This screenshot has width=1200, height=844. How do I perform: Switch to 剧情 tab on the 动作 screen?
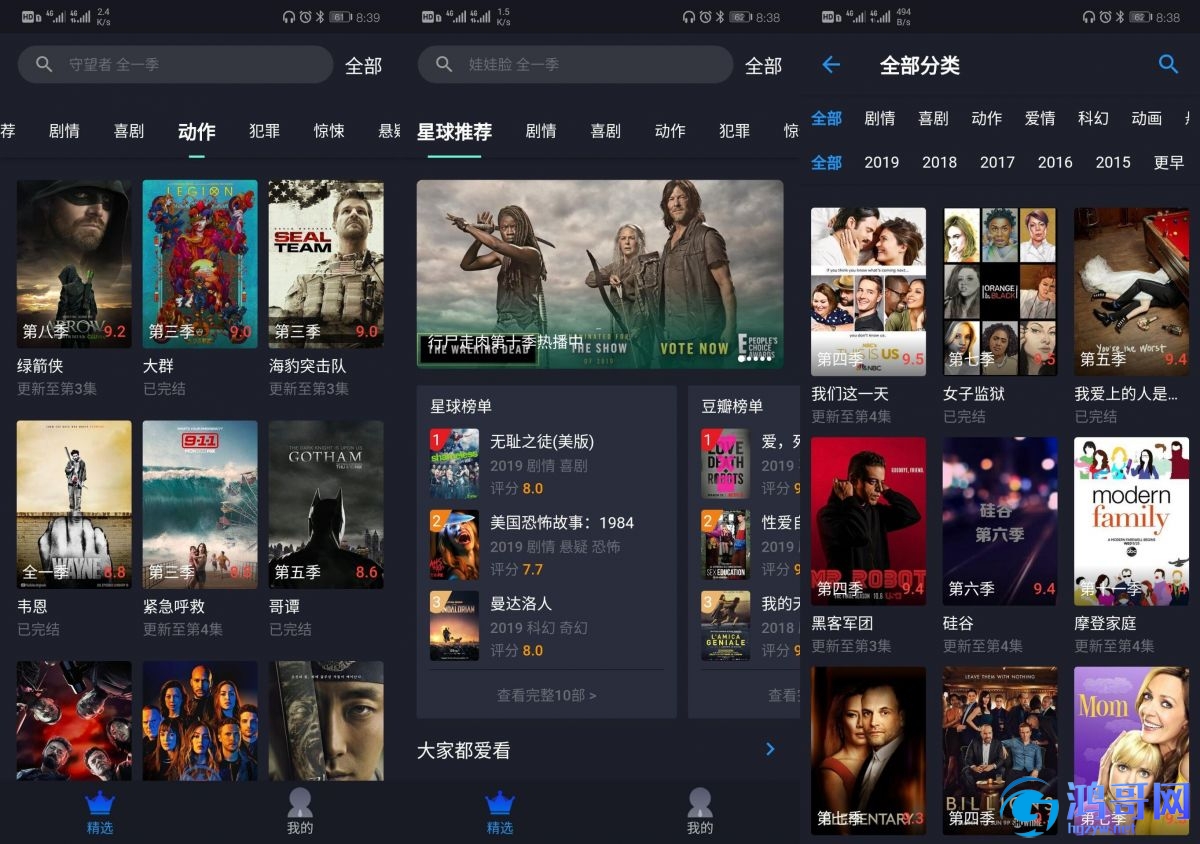pos(64,131)
